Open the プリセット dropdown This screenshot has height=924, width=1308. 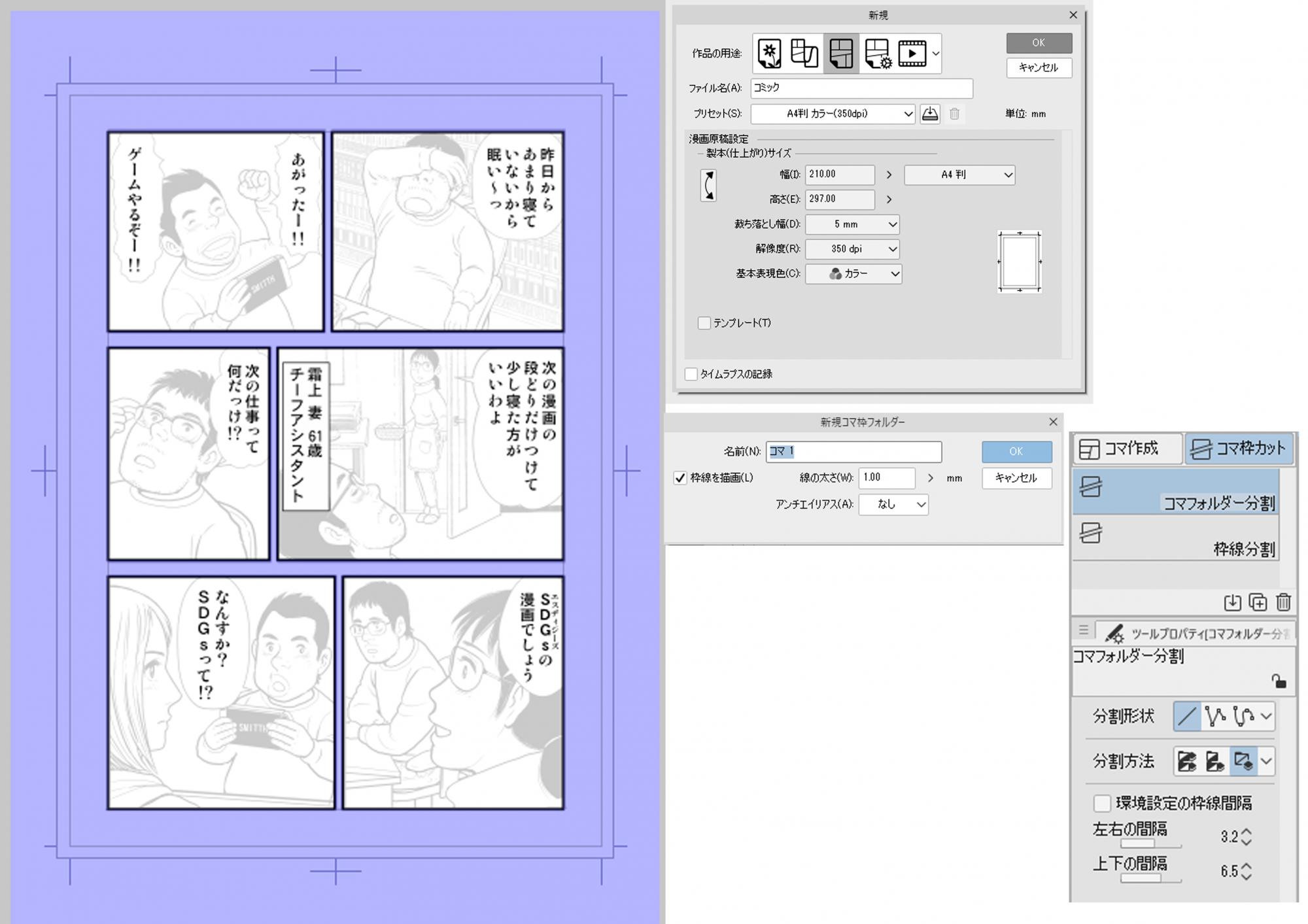[x=833, y=114]
